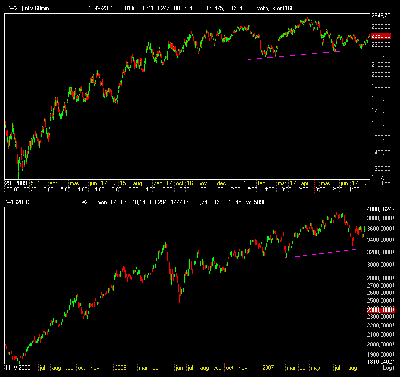Click the upper chart symbol title at top left
400x377 pixels.
[x=29, y=8]
